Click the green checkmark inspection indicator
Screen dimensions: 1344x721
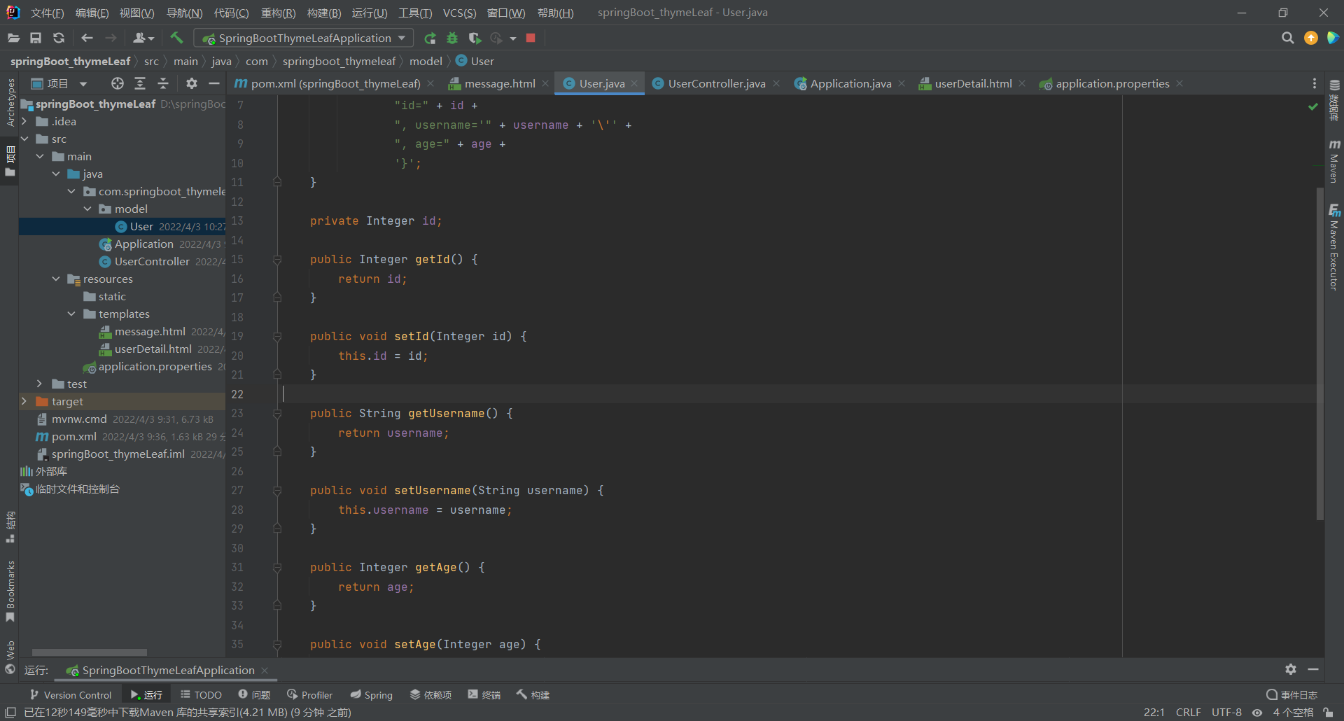[x=1313, y=106]
